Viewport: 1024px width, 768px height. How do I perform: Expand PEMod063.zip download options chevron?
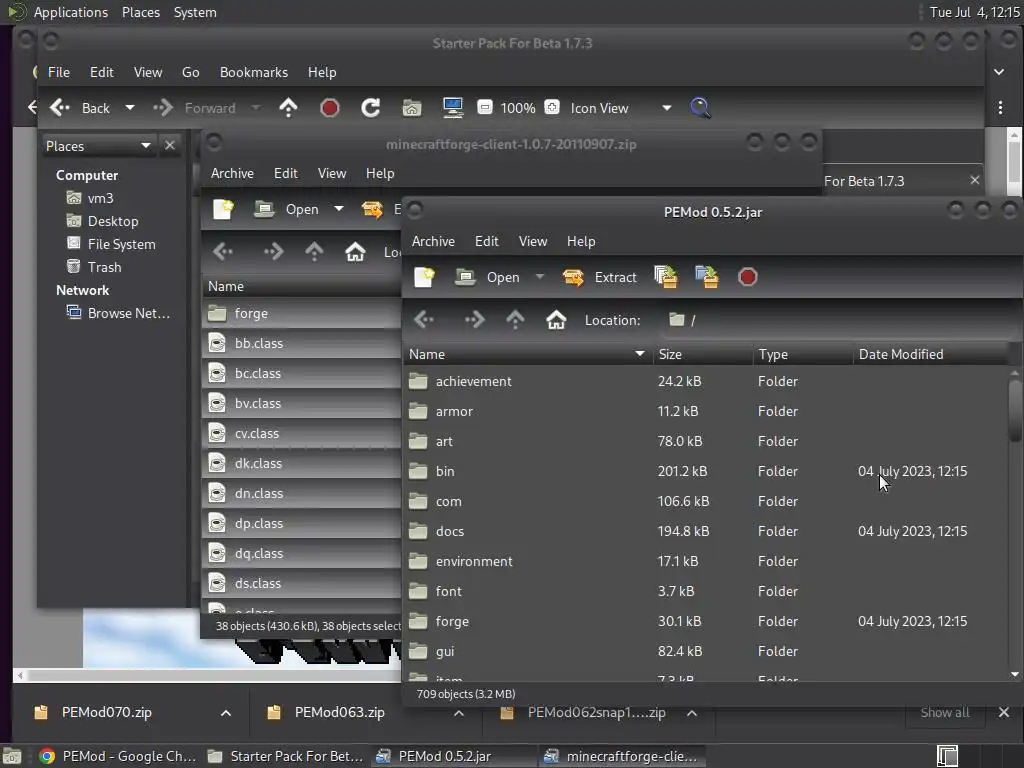pos(458,713)
